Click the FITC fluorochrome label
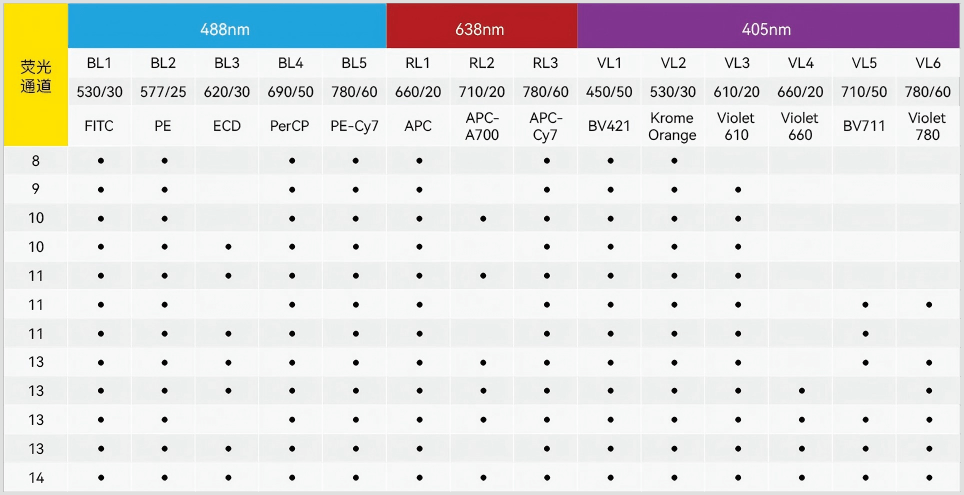This screenshot has height=495, width=964. (100, 127)
